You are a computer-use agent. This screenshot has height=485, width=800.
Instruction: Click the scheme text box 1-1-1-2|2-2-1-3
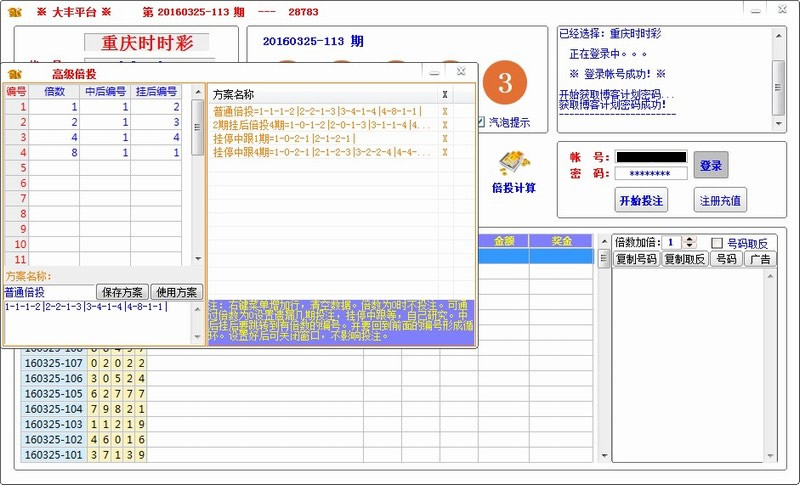click(x=98, y=322)
